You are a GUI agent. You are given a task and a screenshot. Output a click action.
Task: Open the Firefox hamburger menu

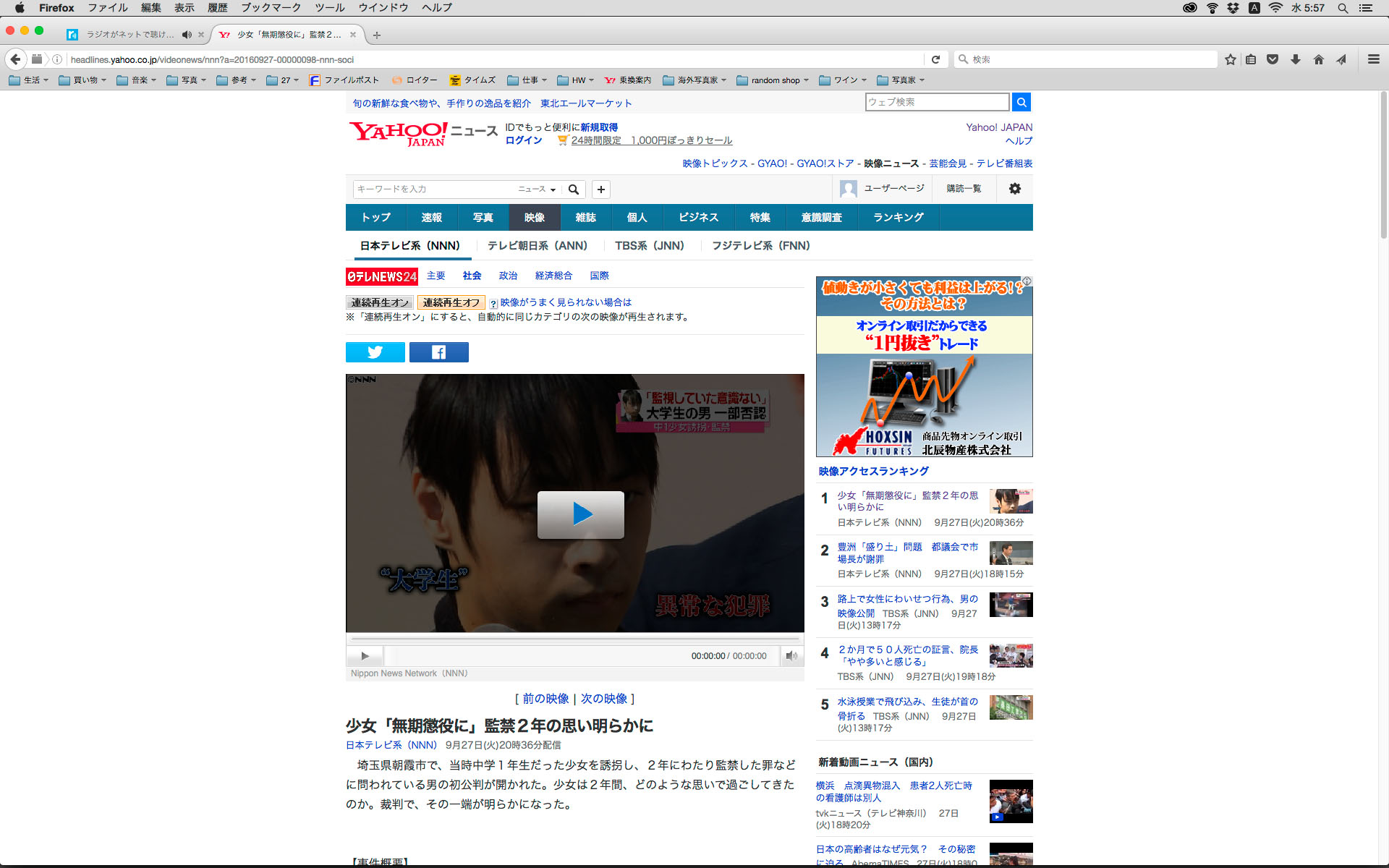1373,59
